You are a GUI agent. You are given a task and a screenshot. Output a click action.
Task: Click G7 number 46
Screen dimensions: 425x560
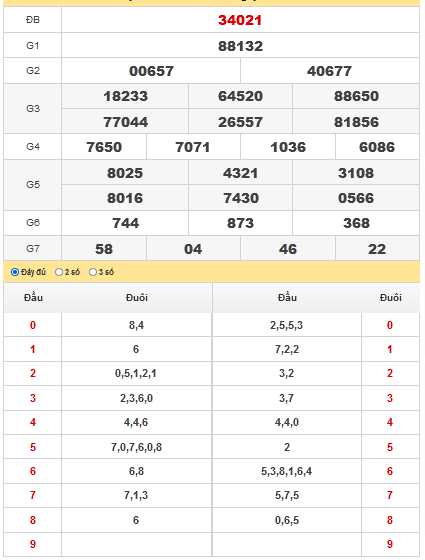(x=288, y=249)
